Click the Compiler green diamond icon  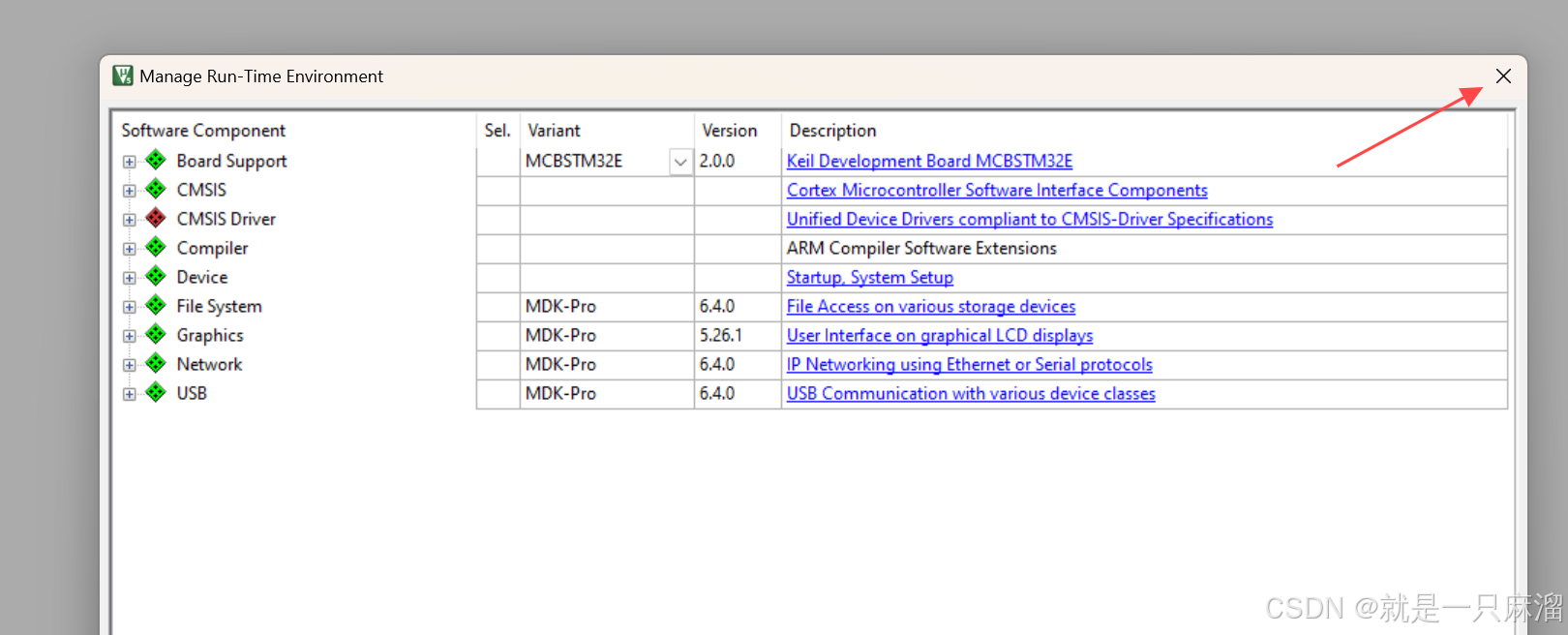[x=156, y=247]
